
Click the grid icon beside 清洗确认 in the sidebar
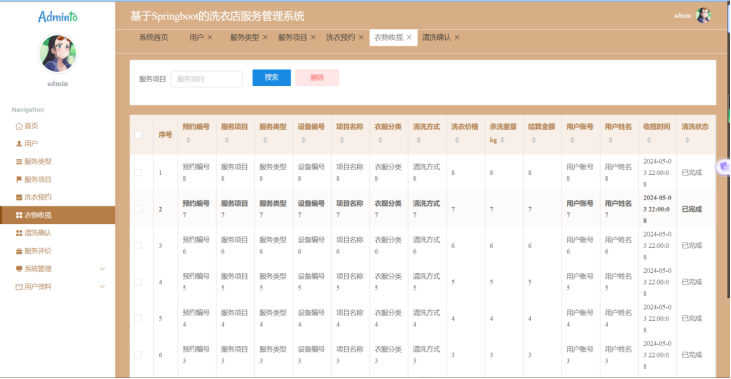19,233
